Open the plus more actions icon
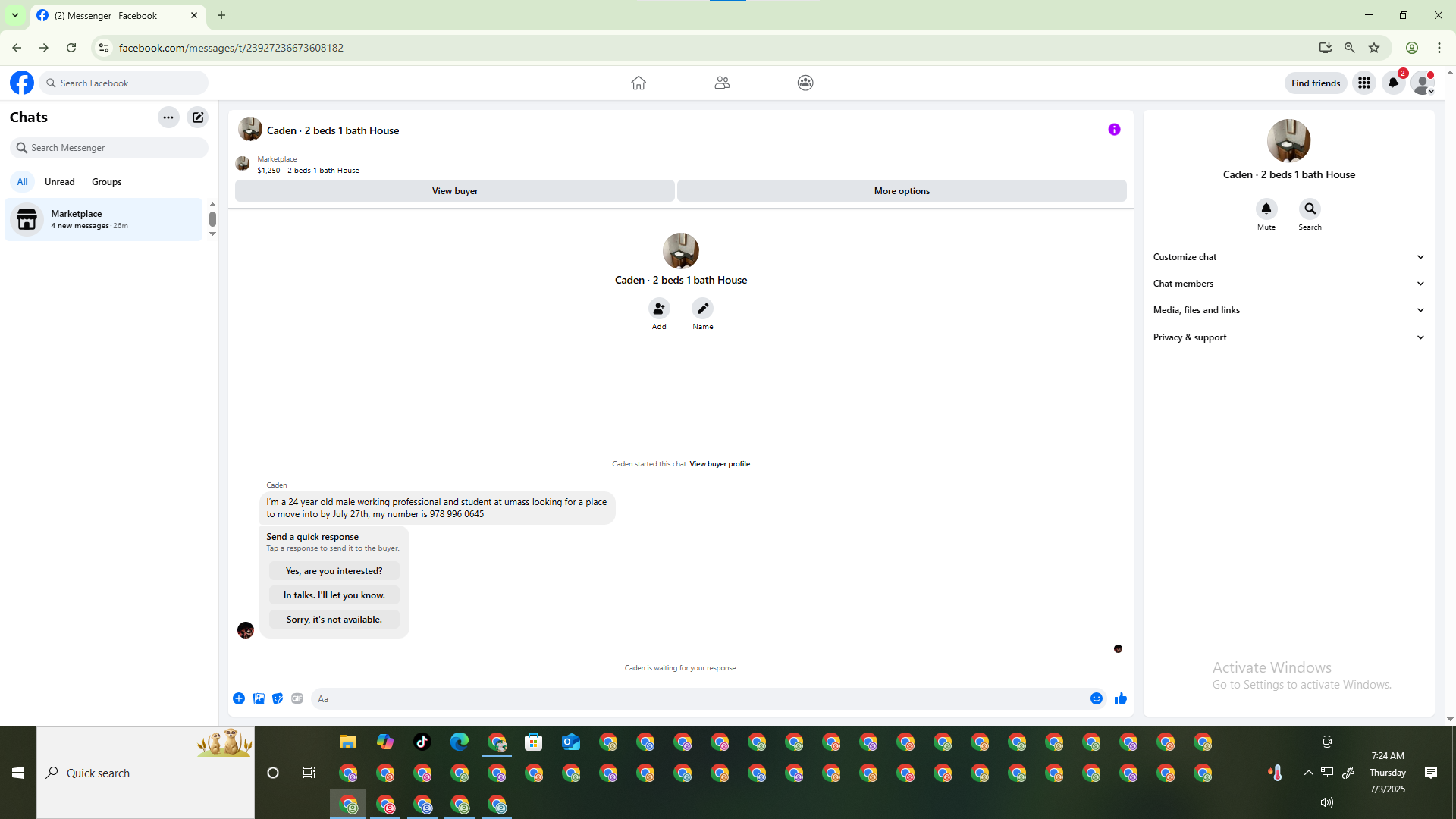The width and height of the screenshot is (1456, 819). [x=239, y=698]
